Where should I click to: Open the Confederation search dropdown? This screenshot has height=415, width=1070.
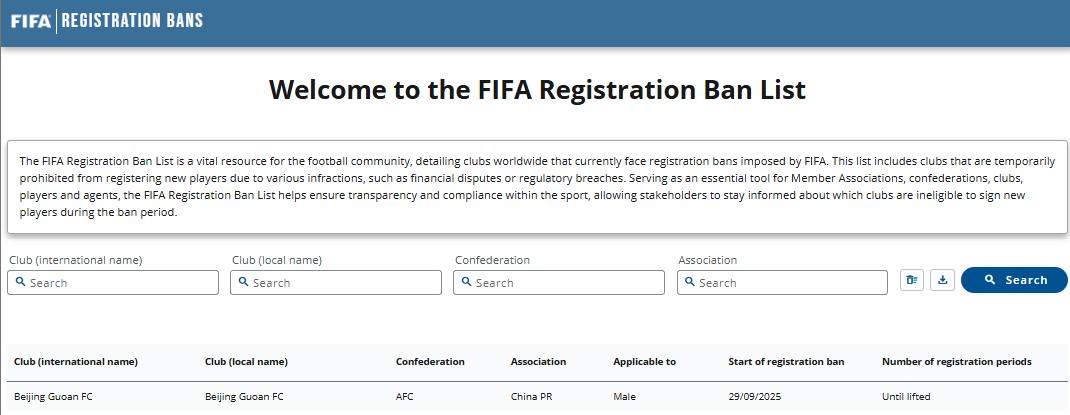(x=566, y=283)
